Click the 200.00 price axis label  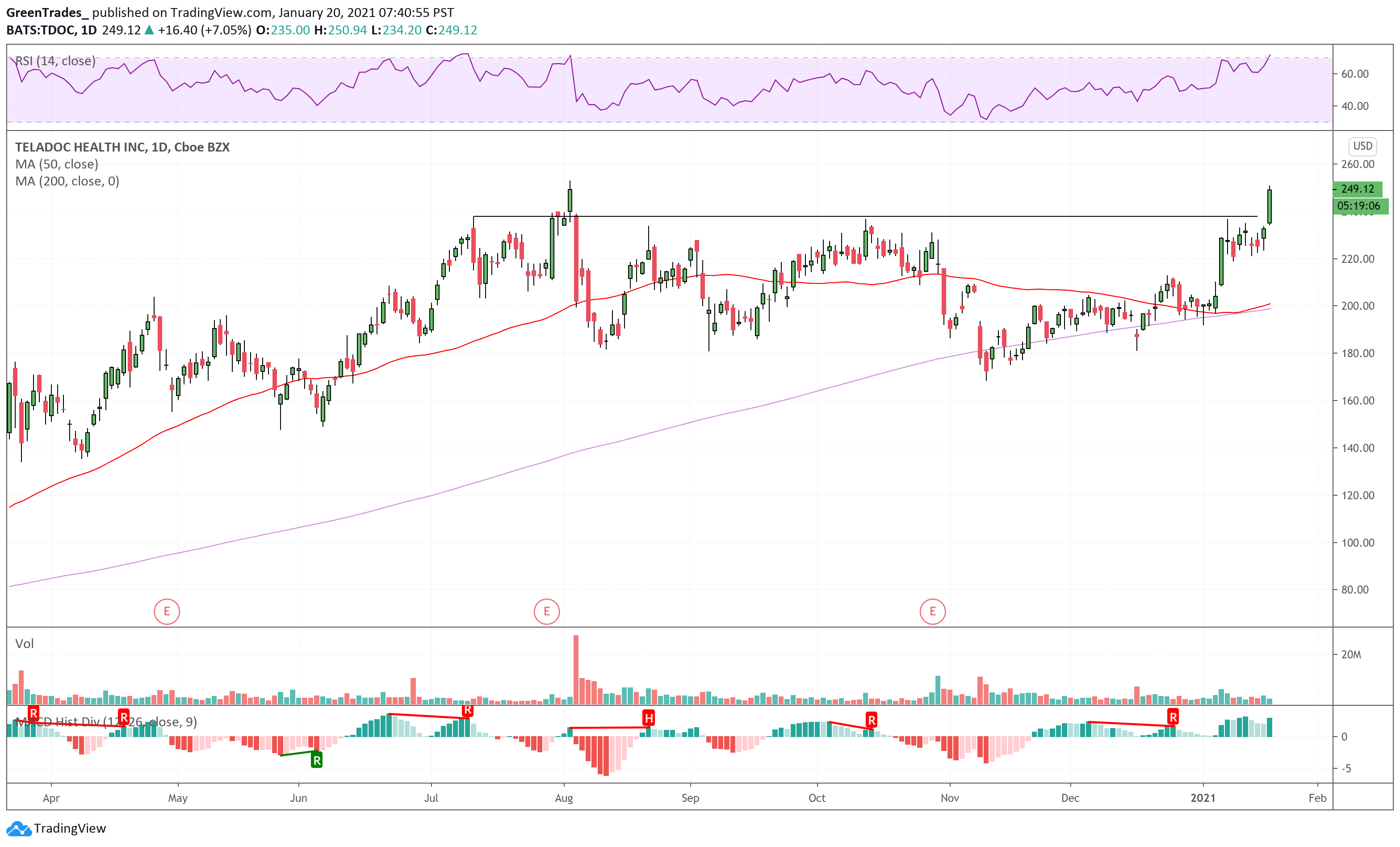(1358, 306)
